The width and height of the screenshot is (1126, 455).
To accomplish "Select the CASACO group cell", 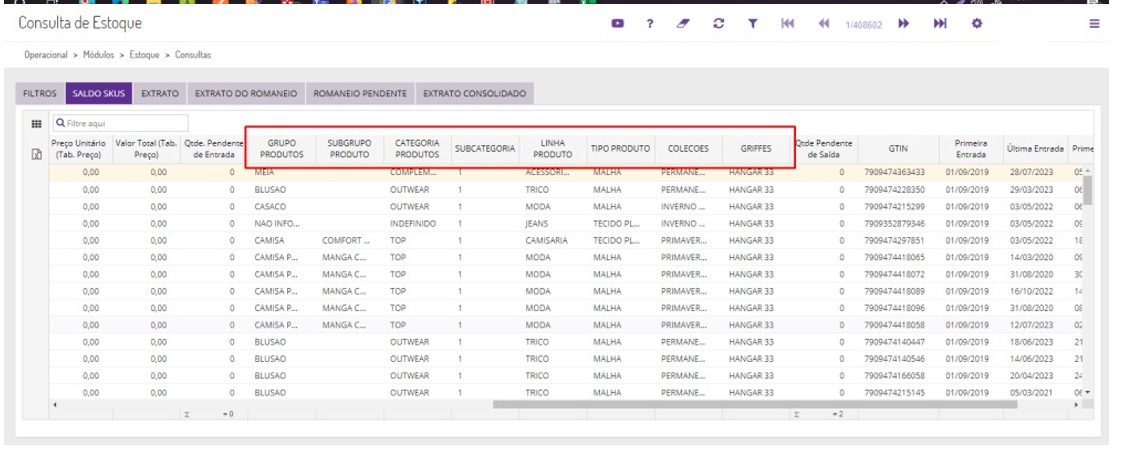I will tap(282, 206).
